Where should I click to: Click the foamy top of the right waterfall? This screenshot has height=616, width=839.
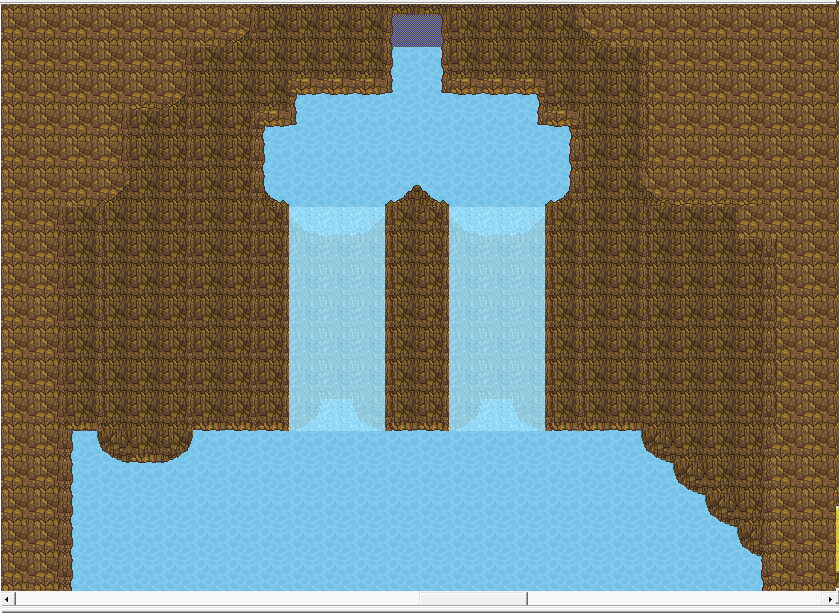click(x=497, y=218)
